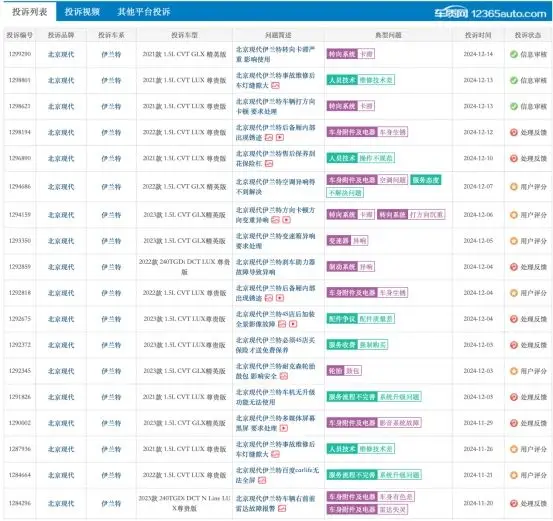Open image icon in 2024-12-12 后备厢锈迹 complaint
The image size is (553, 521).
click(x=269, y=138)
